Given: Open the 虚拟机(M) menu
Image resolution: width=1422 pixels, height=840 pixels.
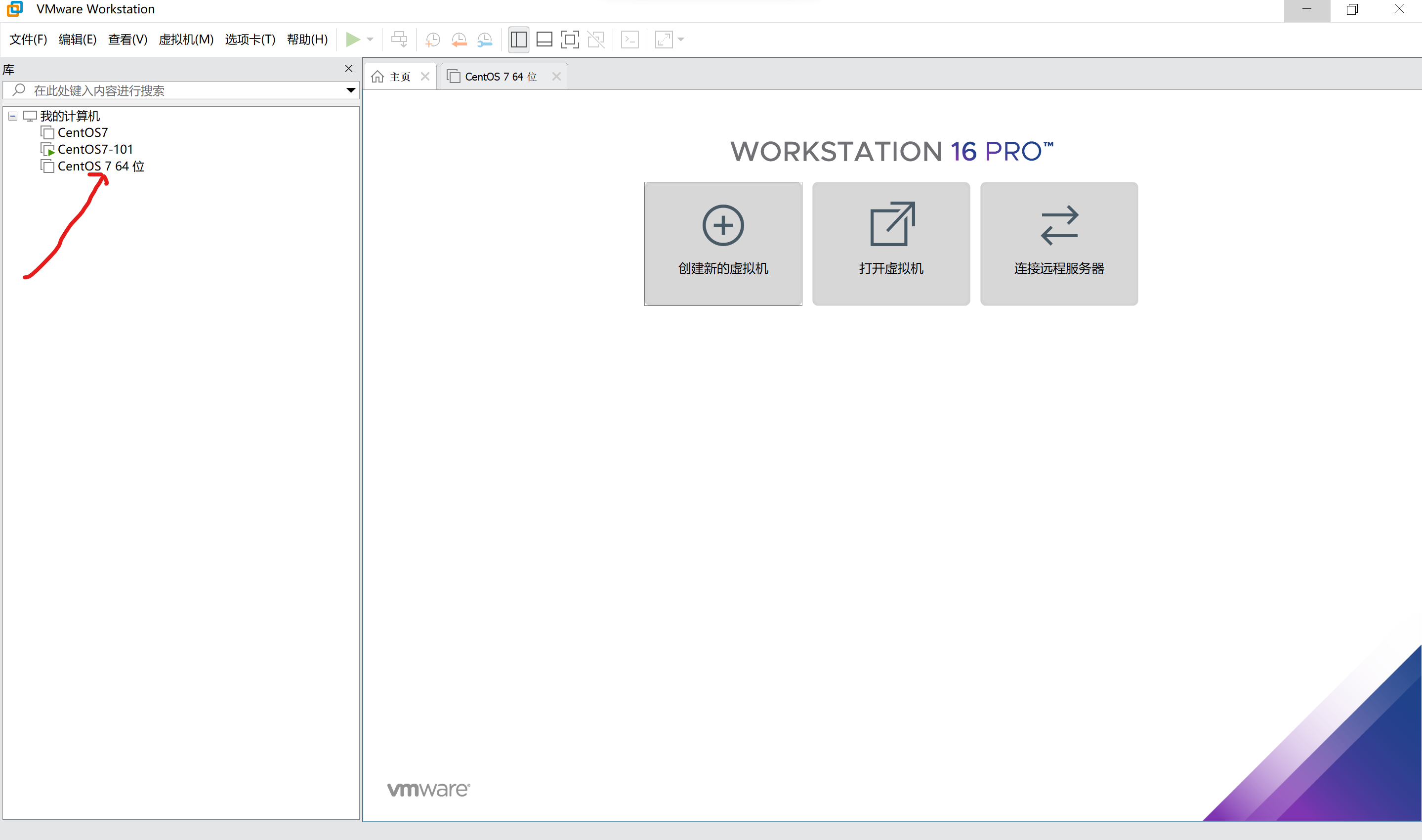Looking at the screenshot, I should coord(186,39).
